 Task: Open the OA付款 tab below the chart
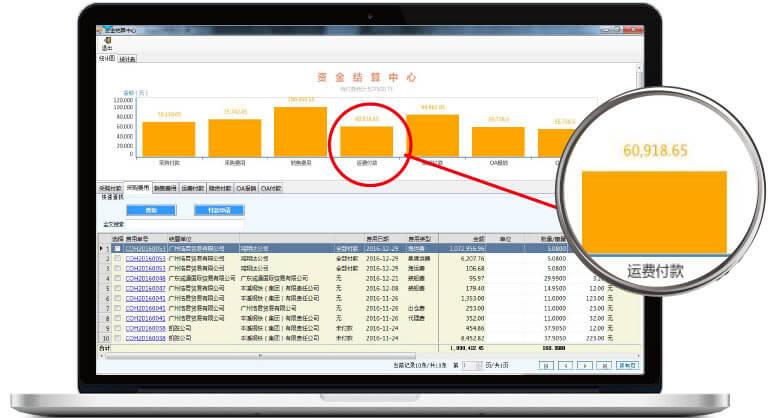tap(271, 188)
